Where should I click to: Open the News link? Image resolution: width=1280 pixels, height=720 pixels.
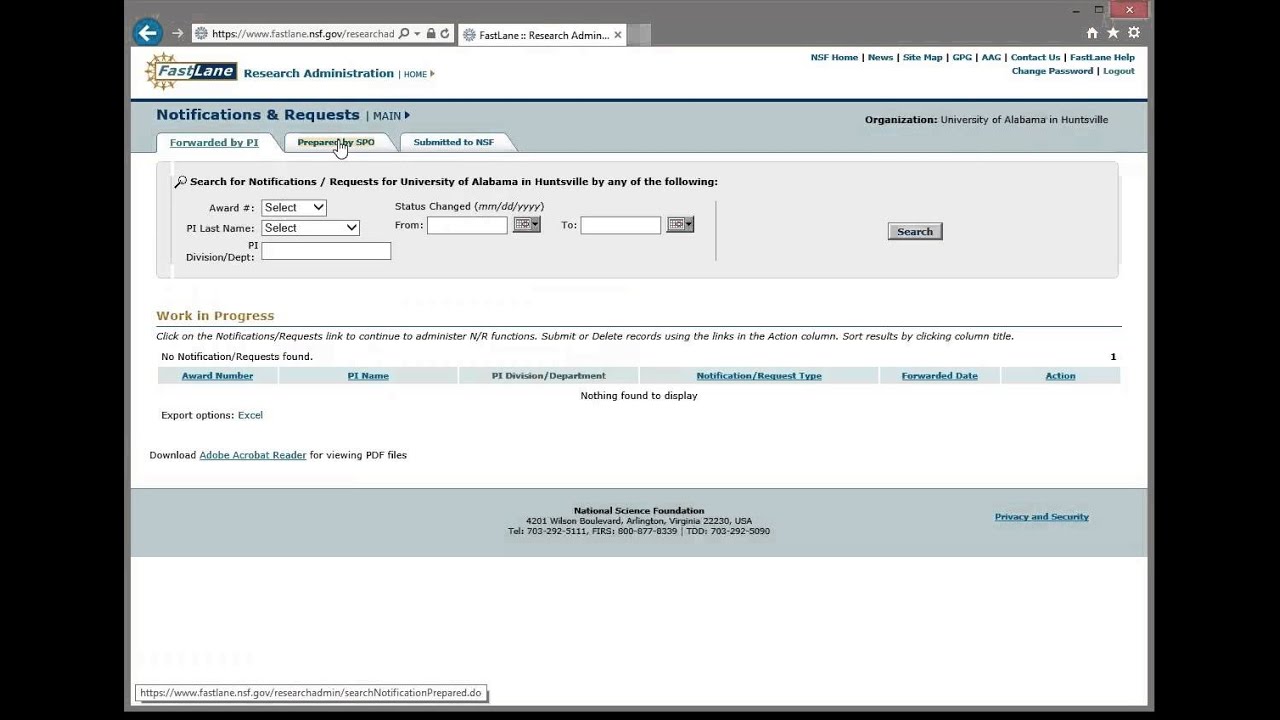880,57
